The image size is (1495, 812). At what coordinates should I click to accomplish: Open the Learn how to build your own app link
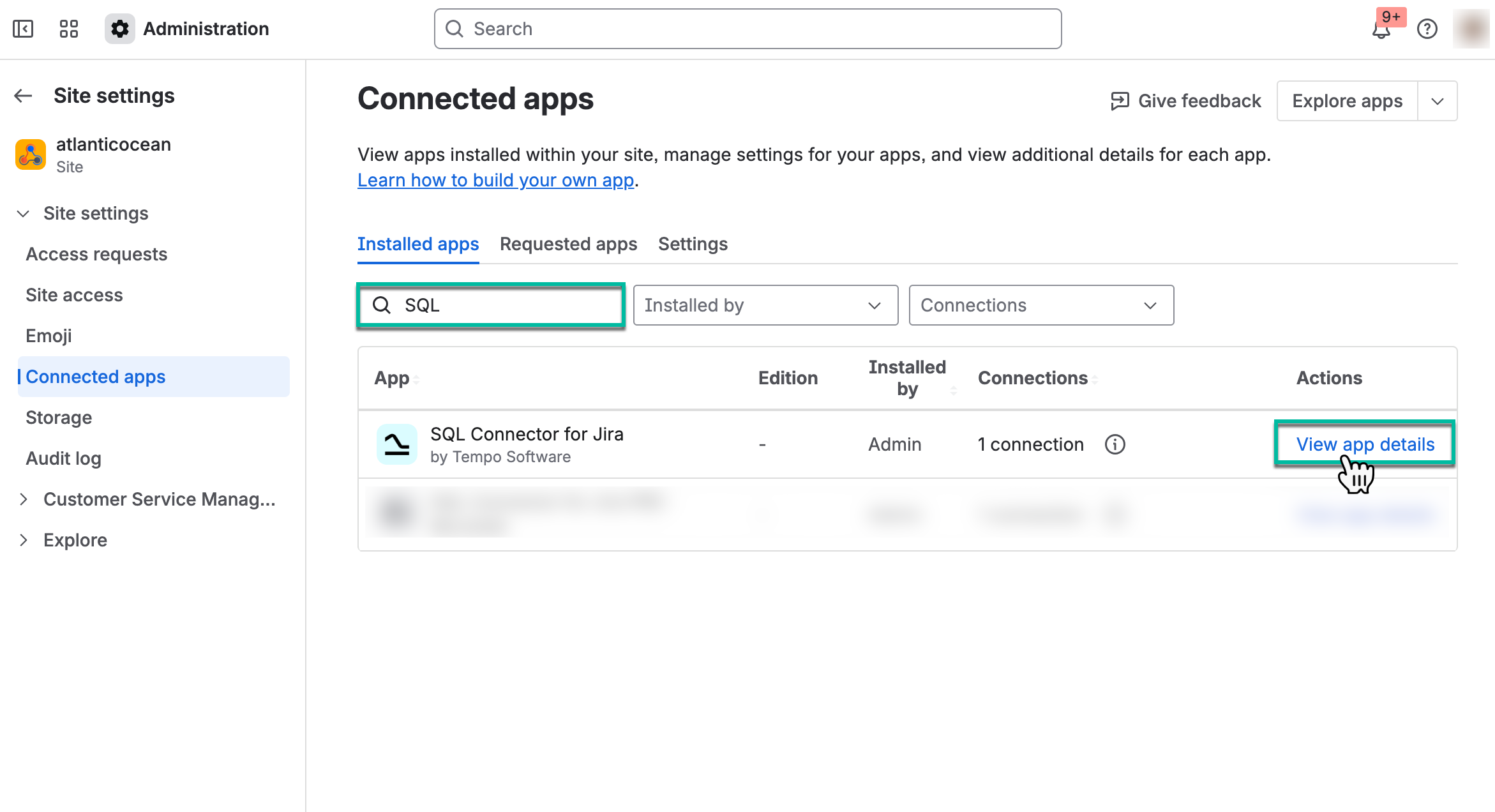[x=495, y=180]
